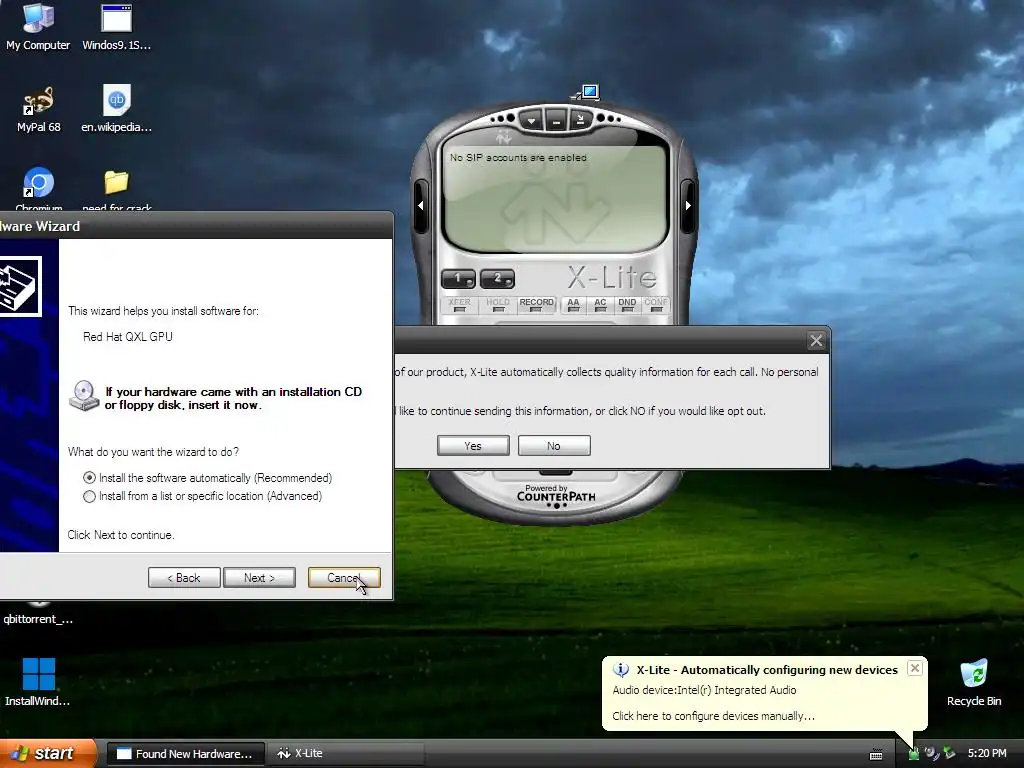Click the X-Lite status arrows indicator icon

pos(504,137)
